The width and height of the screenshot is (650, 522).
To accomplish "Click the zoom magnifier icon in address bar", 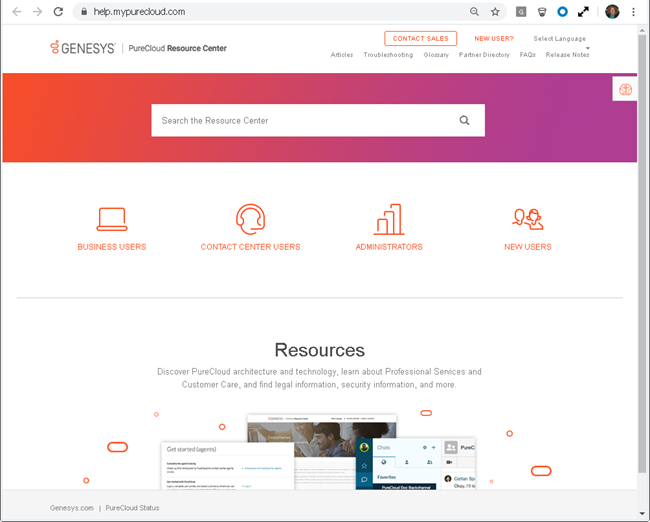I will click(474, 12).
